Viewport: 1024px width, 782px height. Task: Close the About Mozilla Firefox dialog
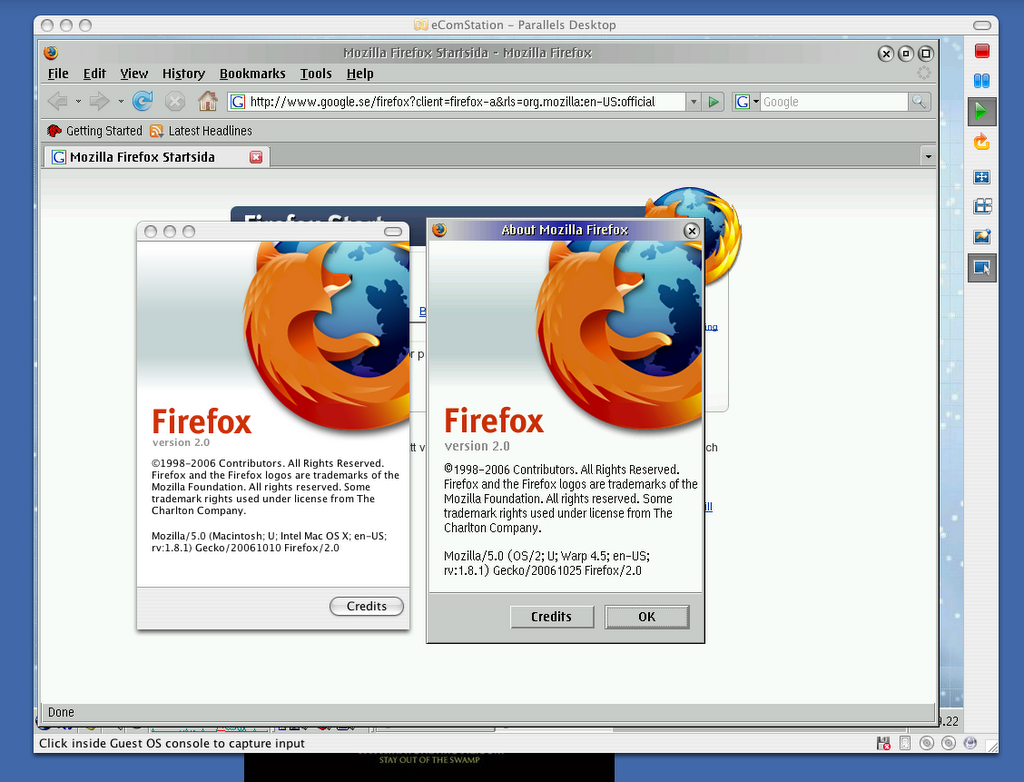coord(692,231)
